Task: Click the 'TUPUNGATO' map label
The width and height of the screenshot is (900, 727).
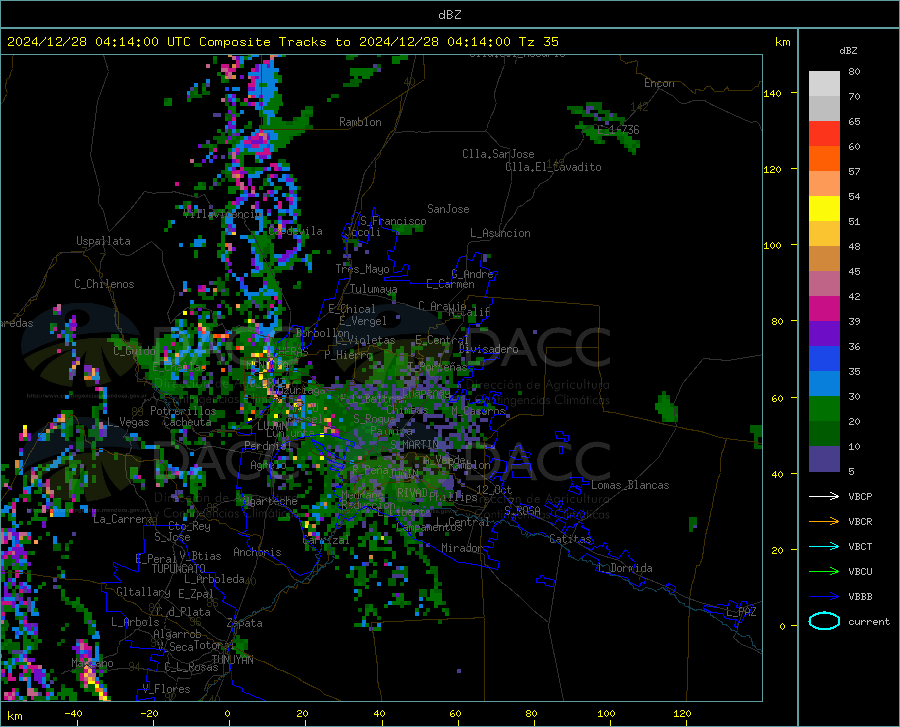Action: (x=179, y=569)
